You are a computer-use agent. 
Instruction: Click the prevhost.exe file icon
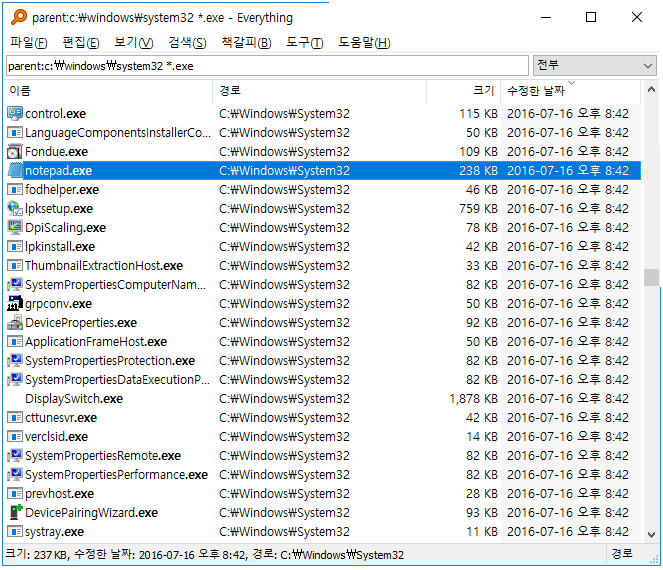15,493
